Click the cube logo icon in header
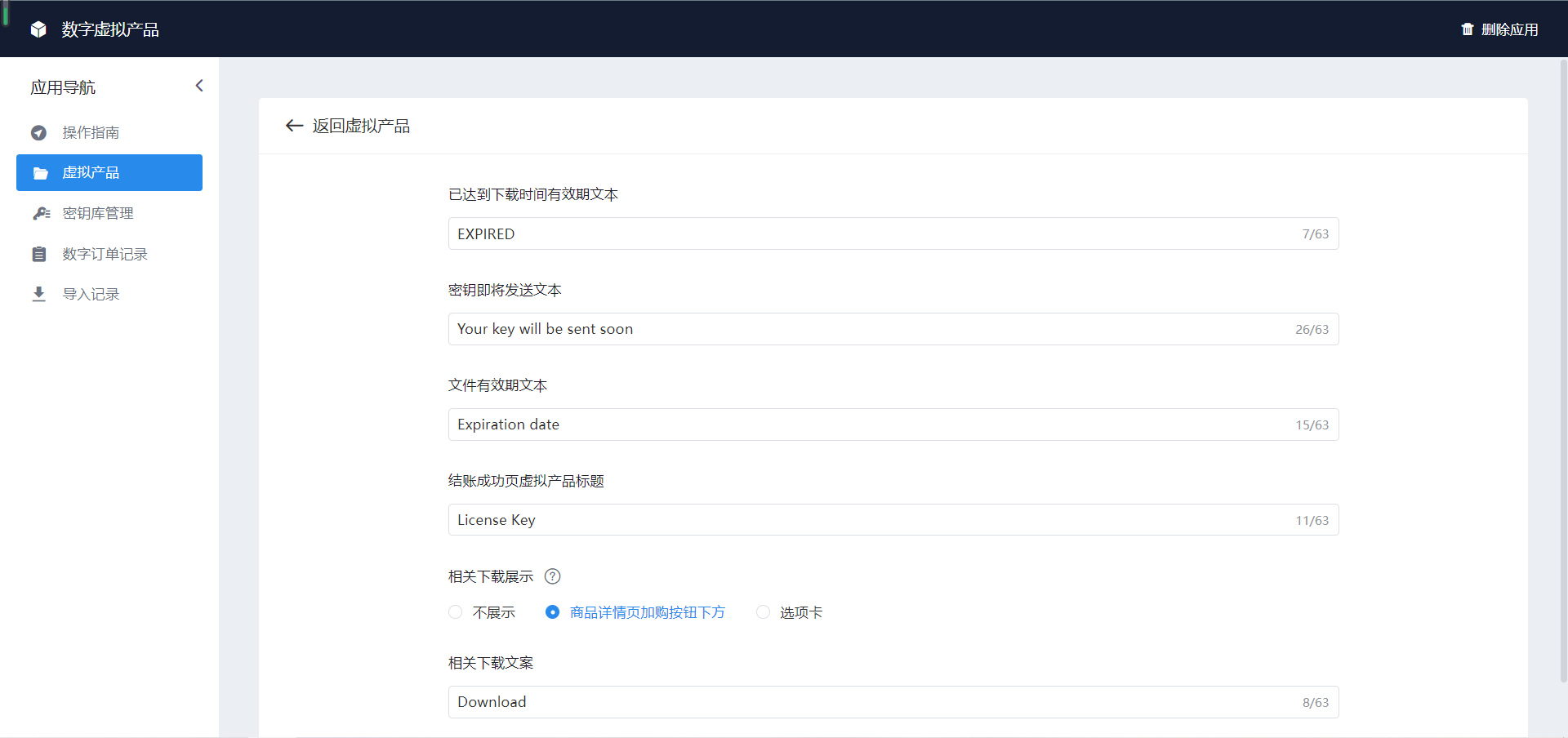Image resolution: width=1568 pixels, height=738 pixels. (x=38, y=29)
